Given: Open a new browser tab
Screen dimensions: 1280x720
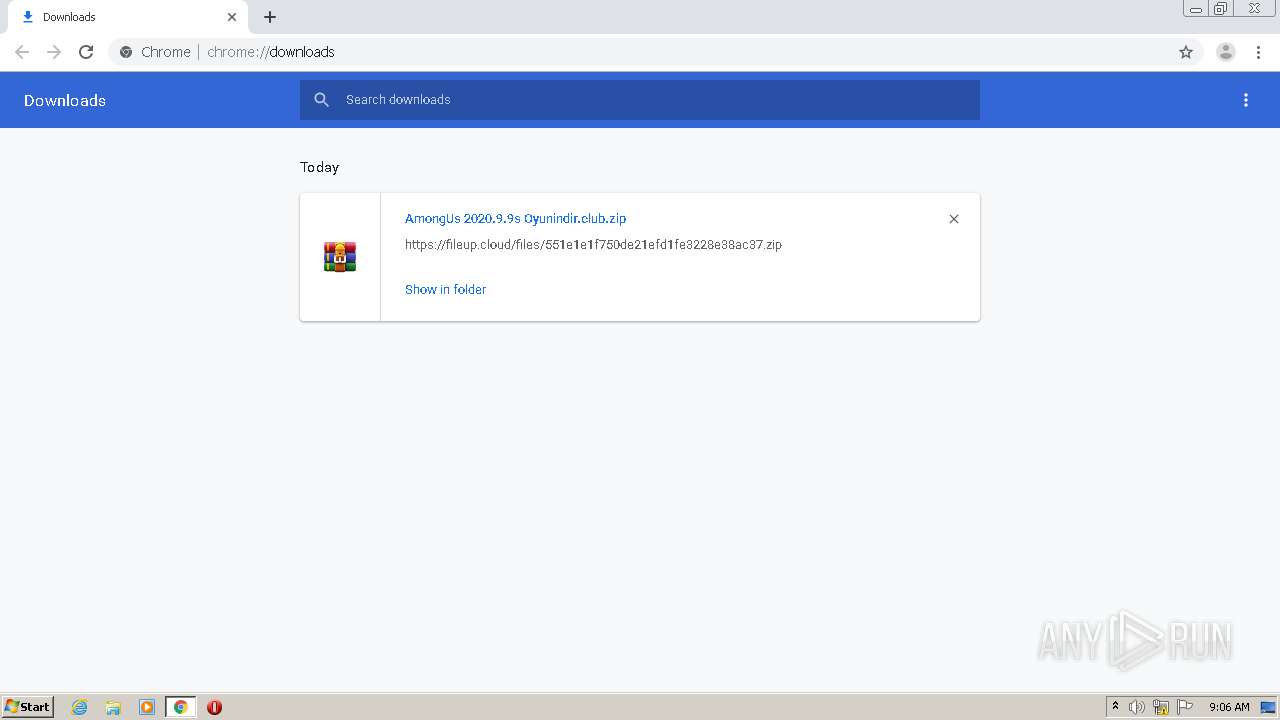Looking at the screenshot, I should click(x=270, y=17).
